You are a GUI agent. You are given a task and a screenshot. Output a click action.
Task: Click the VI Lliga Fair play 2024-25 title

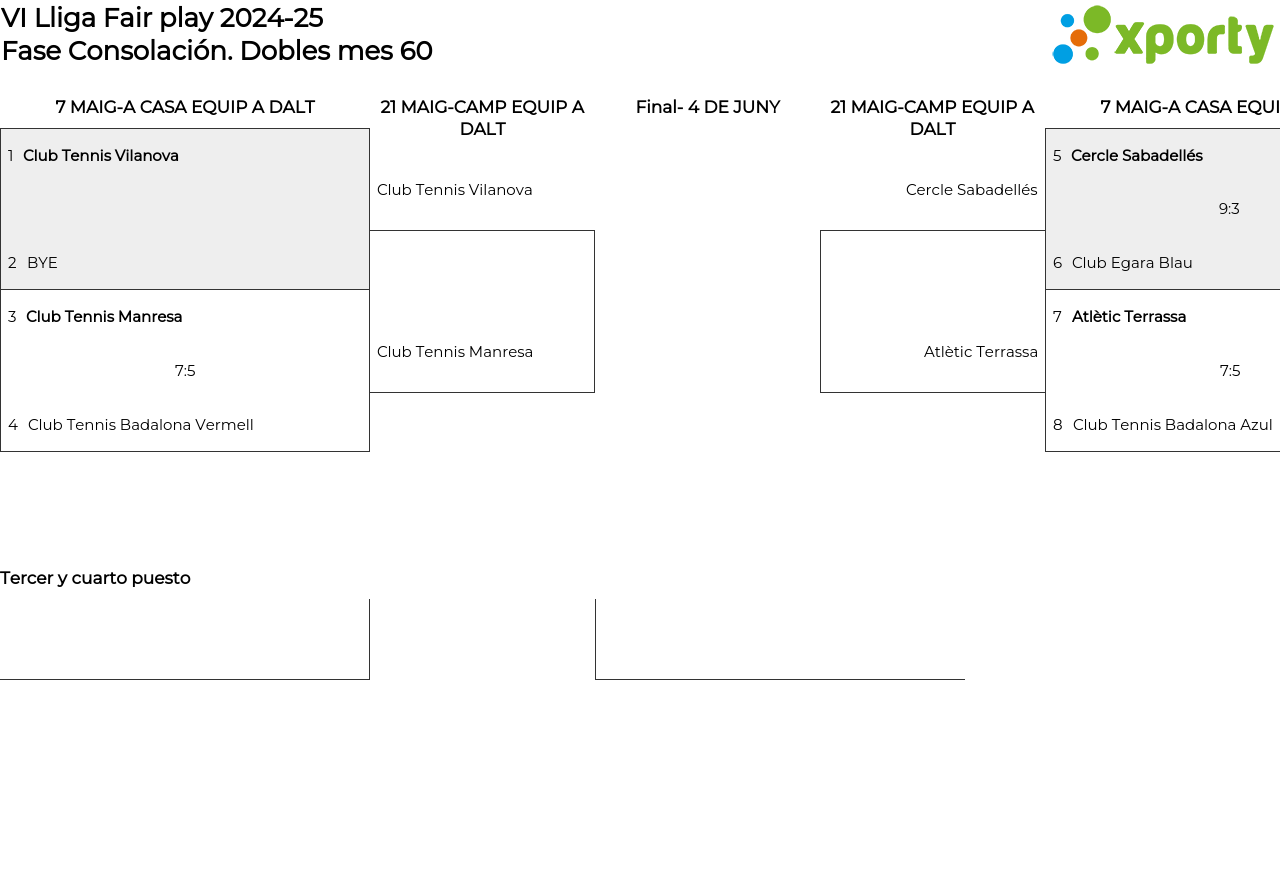point(162,18)
